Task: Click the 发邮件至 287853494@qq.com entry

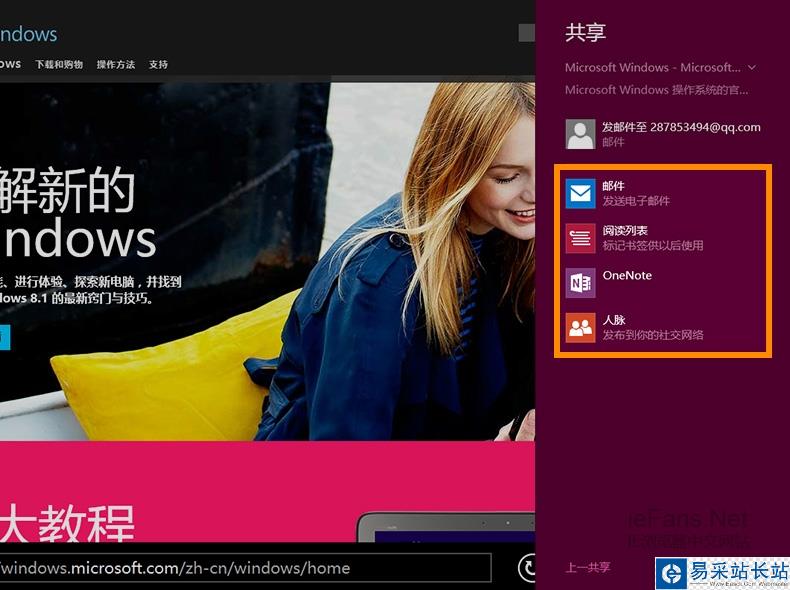Action: (663, 134)
